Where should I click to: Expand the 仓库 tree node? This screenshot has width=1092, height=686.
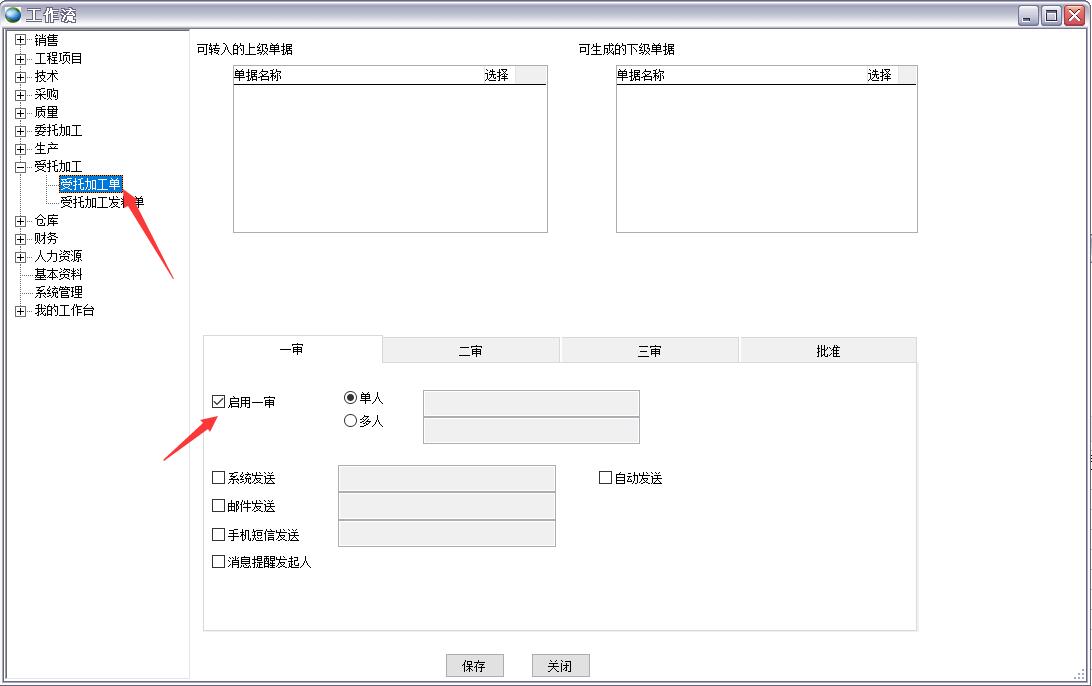(20, 220)
